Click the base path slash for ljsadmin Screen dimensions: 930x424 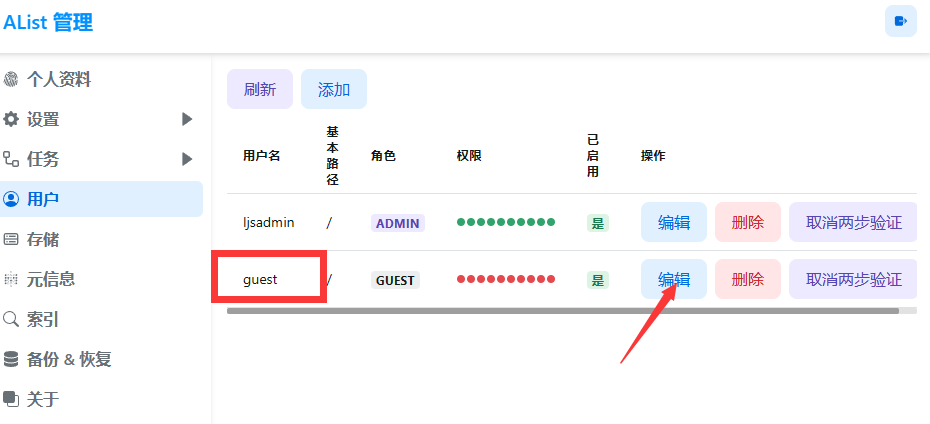click(329, 223)
